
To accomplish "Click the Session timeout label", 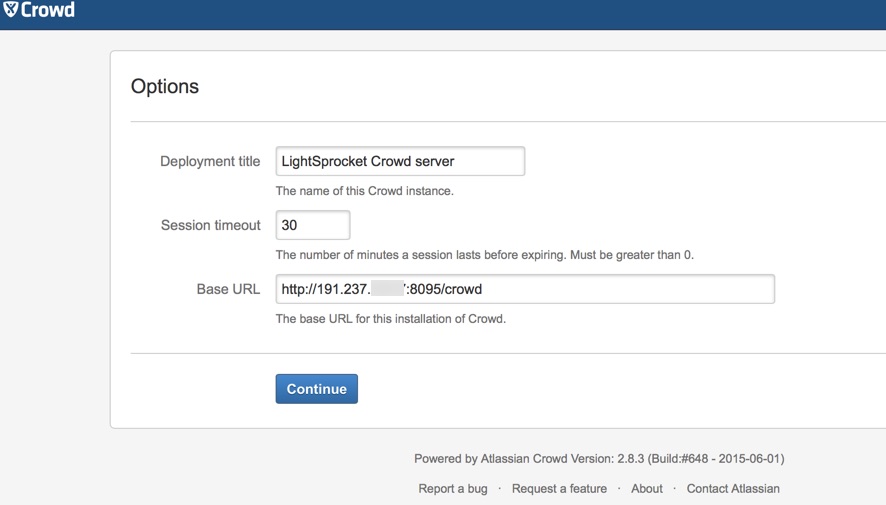I will tap(210, 225).
